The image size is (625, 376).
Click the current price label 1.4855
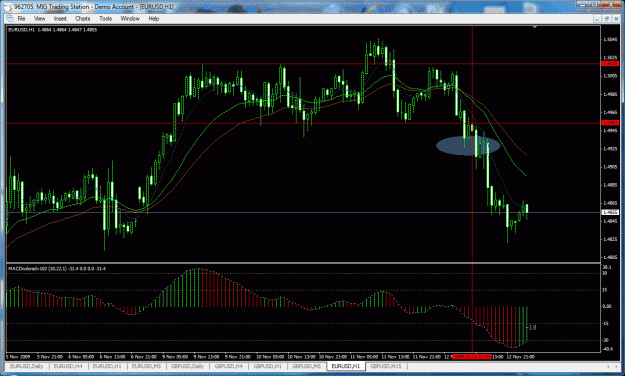click(610, 213)
